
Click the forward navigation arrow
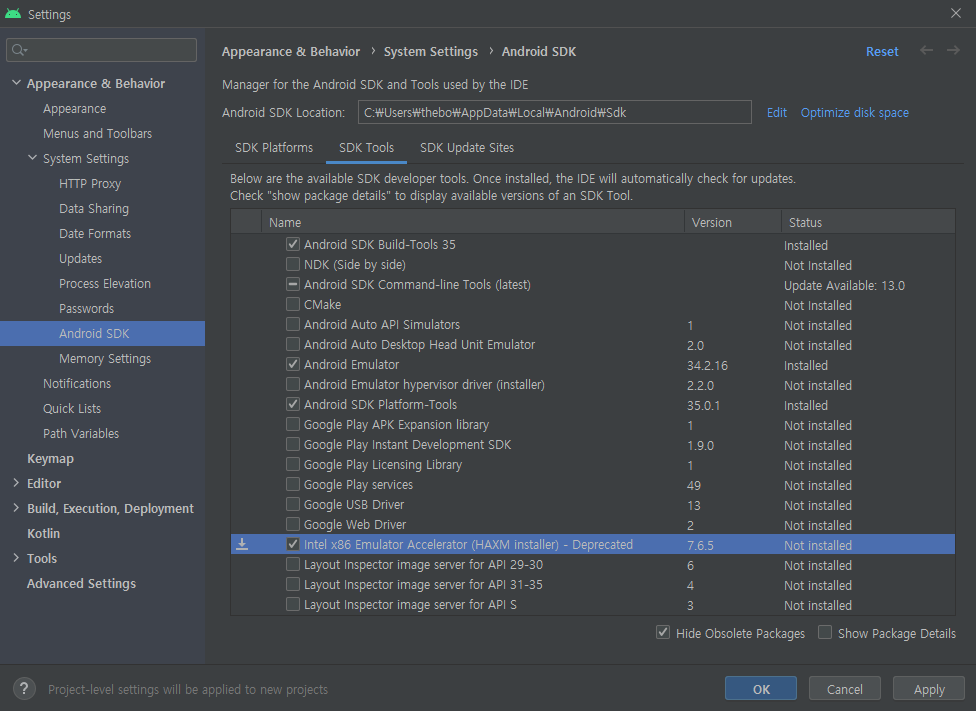click(x=953, y=50)
